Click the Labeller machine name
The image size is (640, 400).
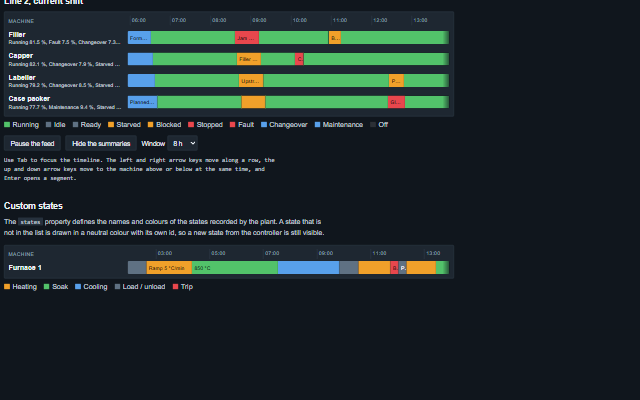point(22,77)
